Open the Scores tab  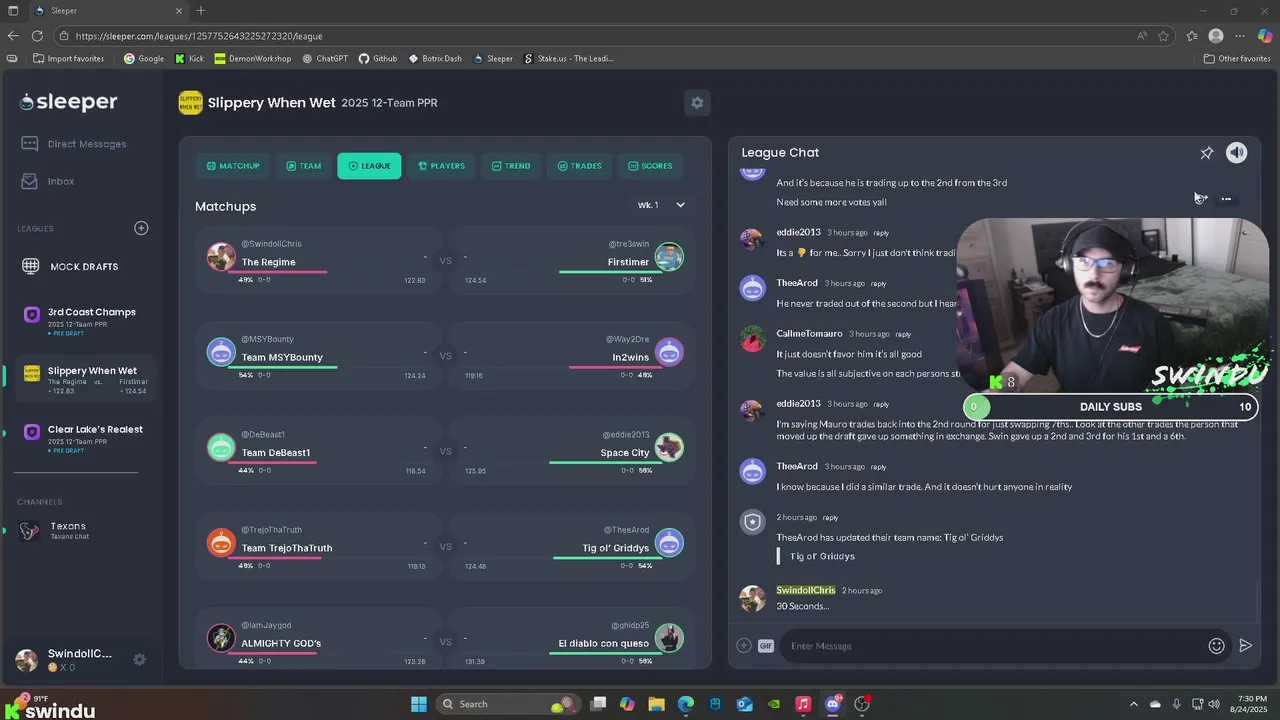(x=650, y=166)
